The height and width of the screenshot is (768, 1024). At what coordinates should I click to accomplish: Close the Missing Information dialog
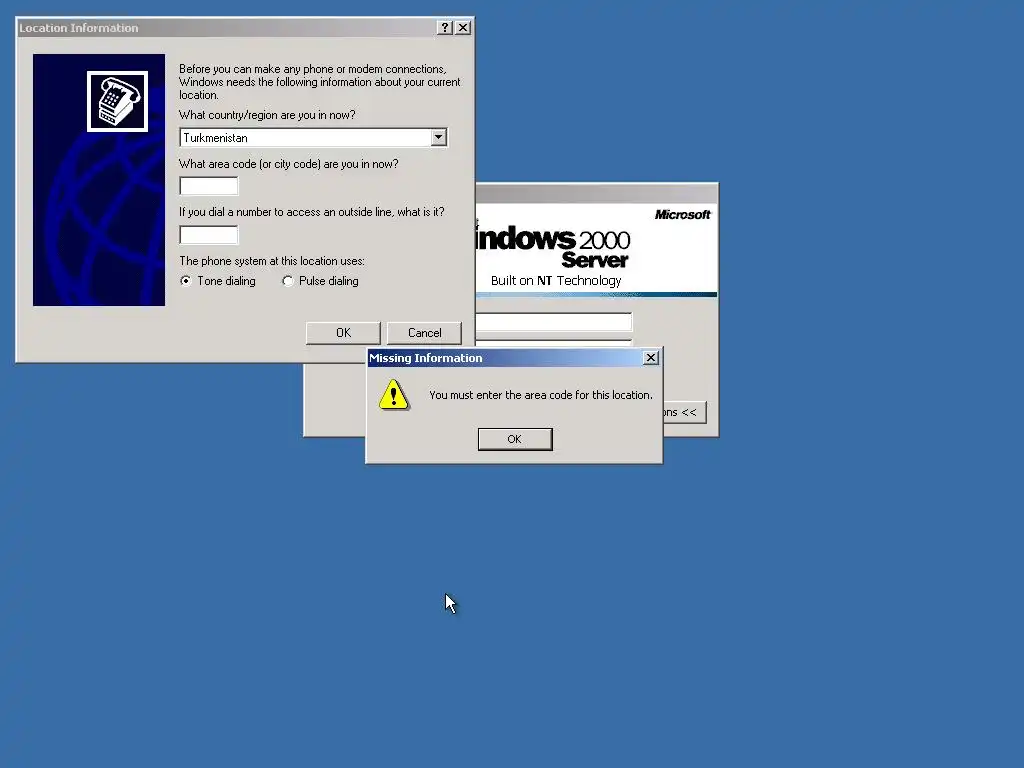pyautogui.click(x=650, y=358)
